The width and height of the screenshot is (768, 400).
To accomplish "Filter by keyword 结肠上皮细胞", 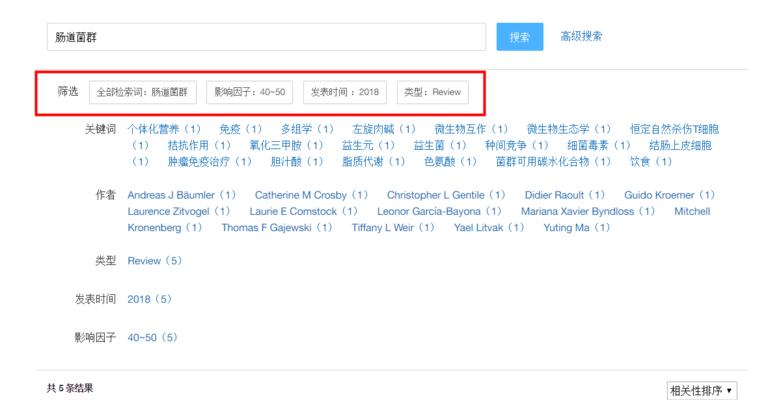I will tap(680, 145).
